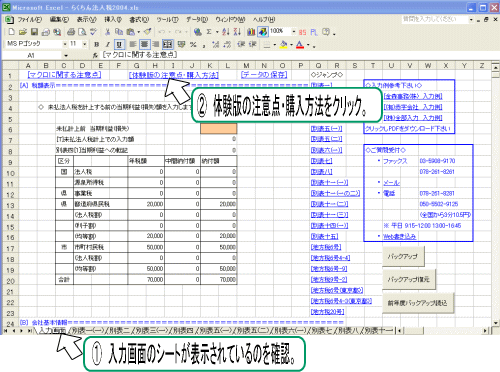Open the Help question mark icon
Viewport: 500px width, 372px height.
coord(326,32)
